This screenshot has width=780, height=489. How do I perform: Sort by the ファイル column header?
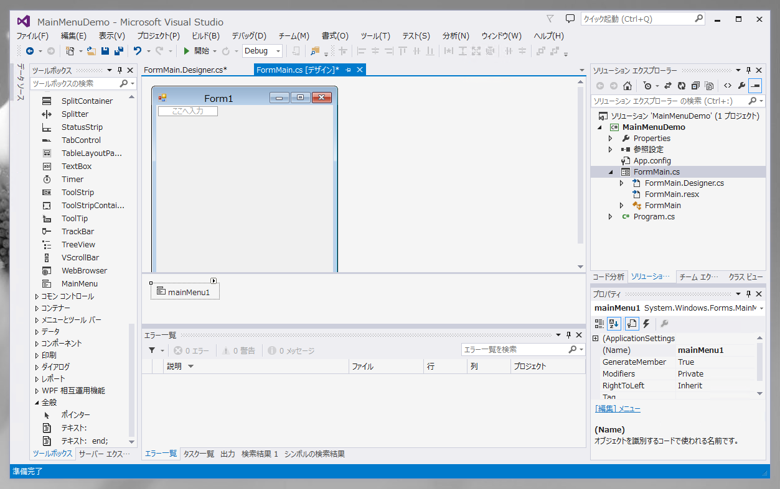tap(386, 366)
